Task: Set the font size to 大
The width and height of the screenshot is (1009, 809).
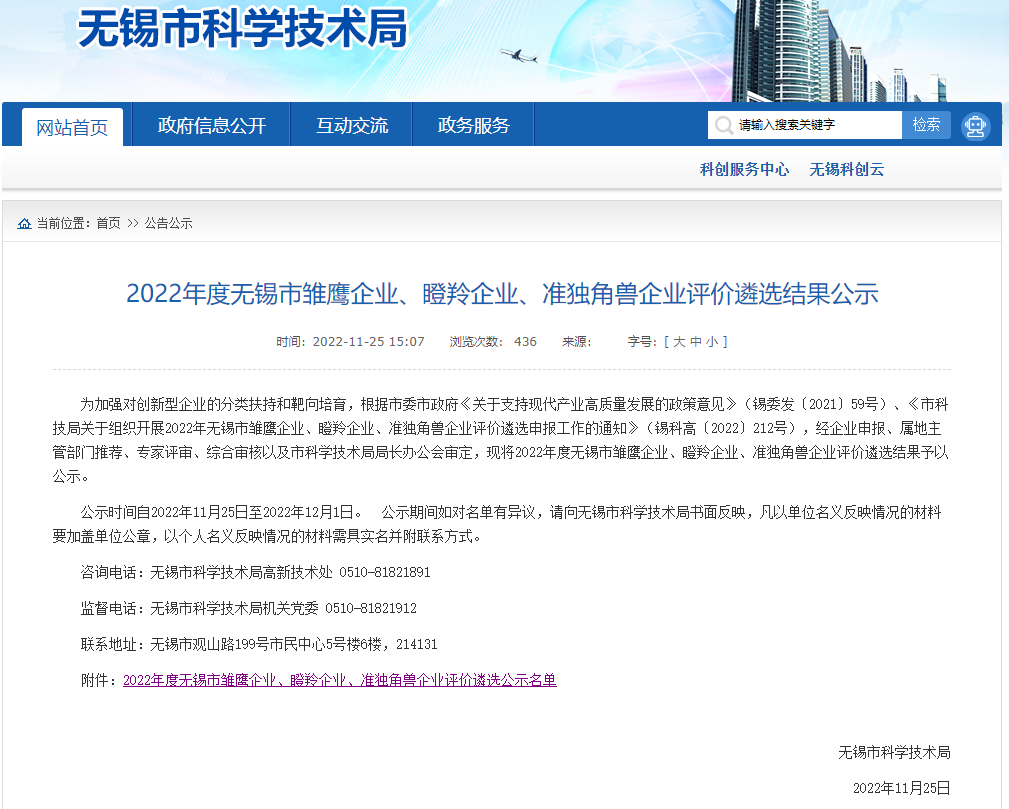Action: [x=679, y=342]
